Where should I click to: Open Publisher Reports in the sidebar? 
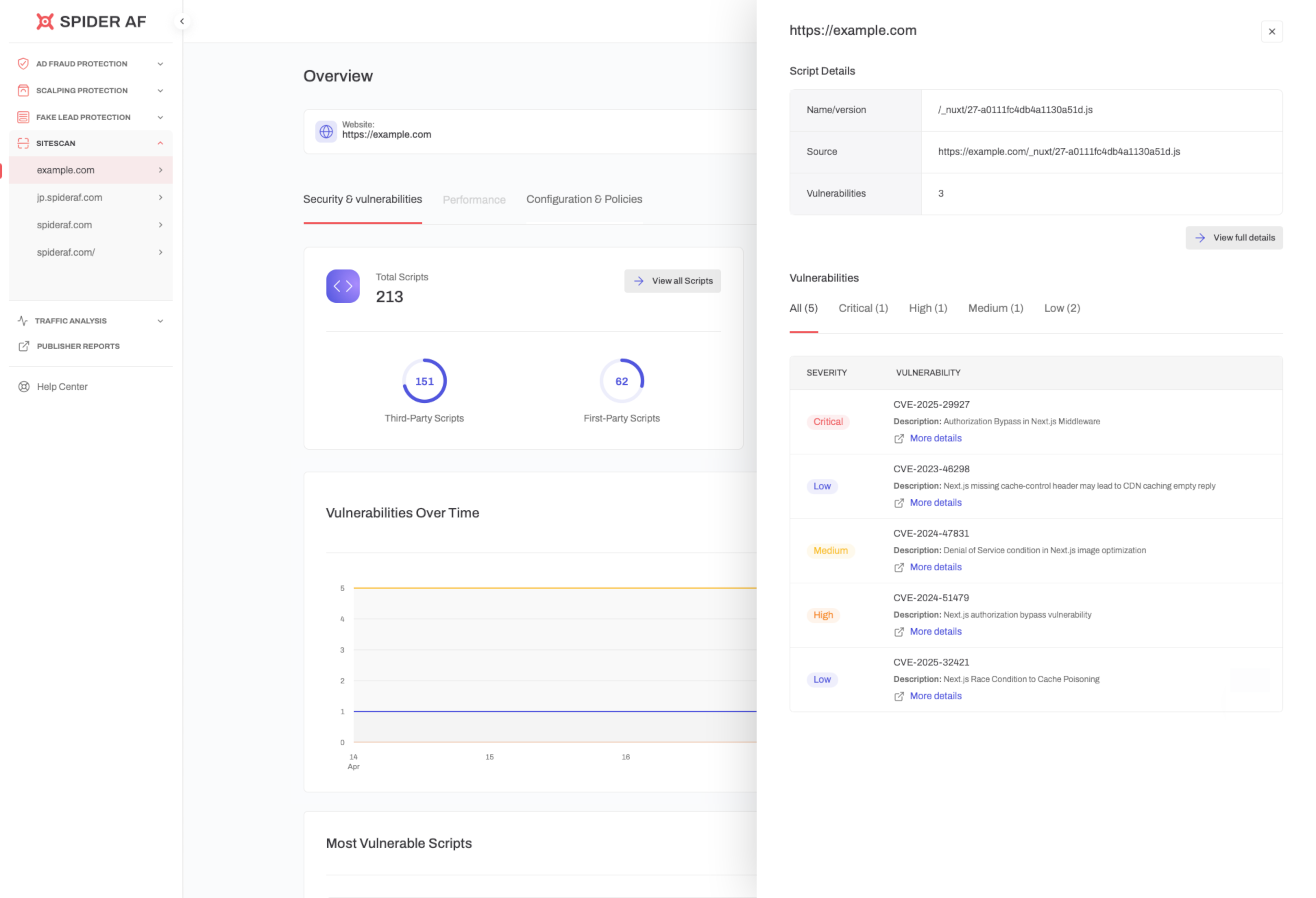click(78, 346)
